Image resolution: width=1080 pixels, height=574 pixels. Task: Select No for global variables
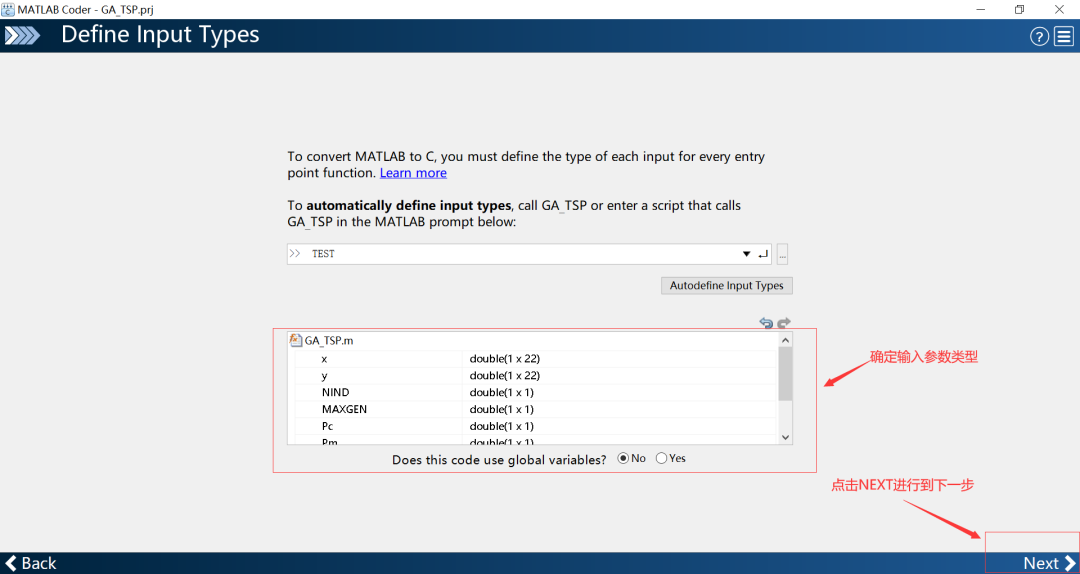pyautogui.click(x=623, y=458)
